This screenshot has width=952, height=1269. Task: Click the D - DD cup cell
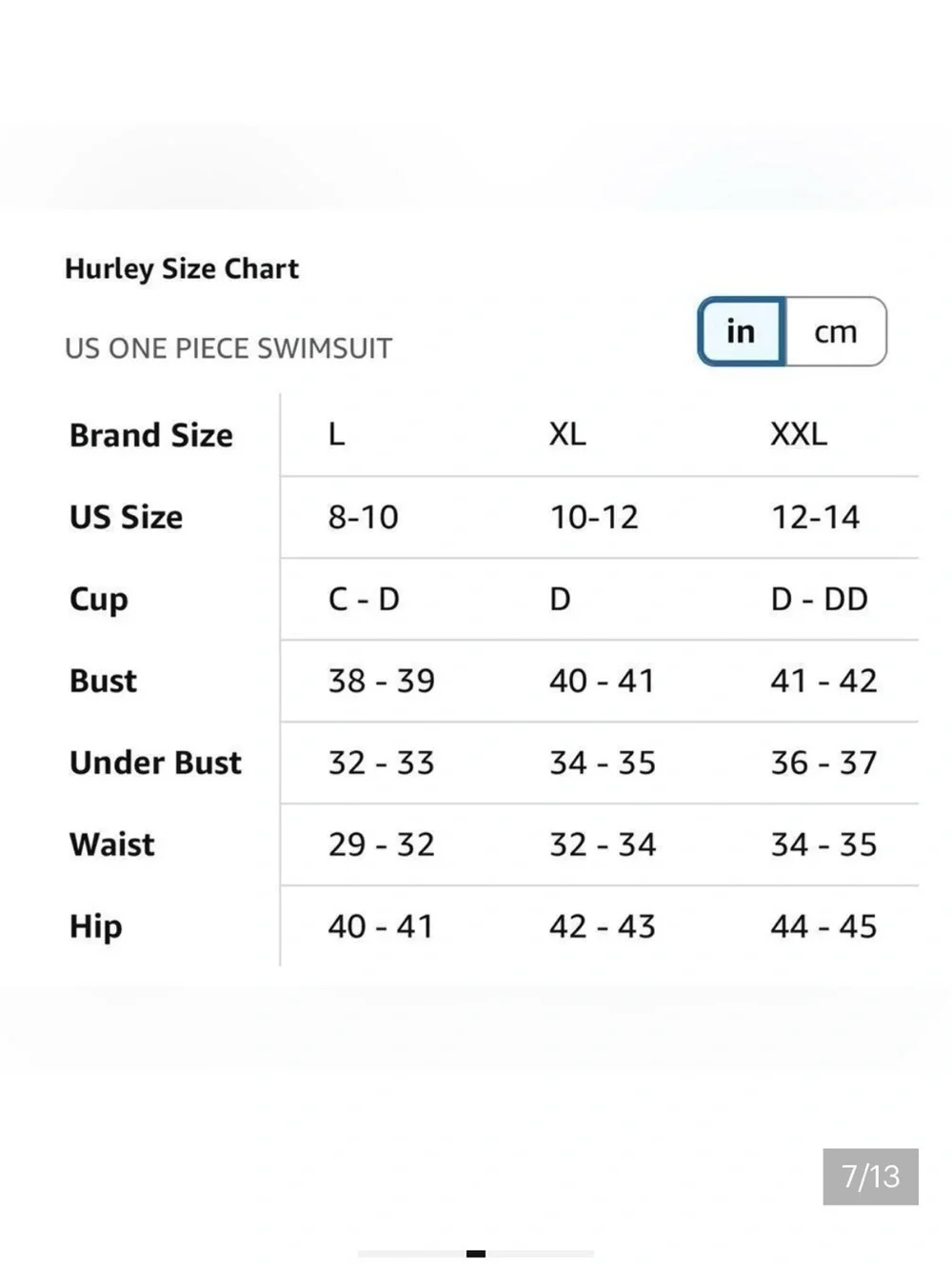[x=820, y=600]
